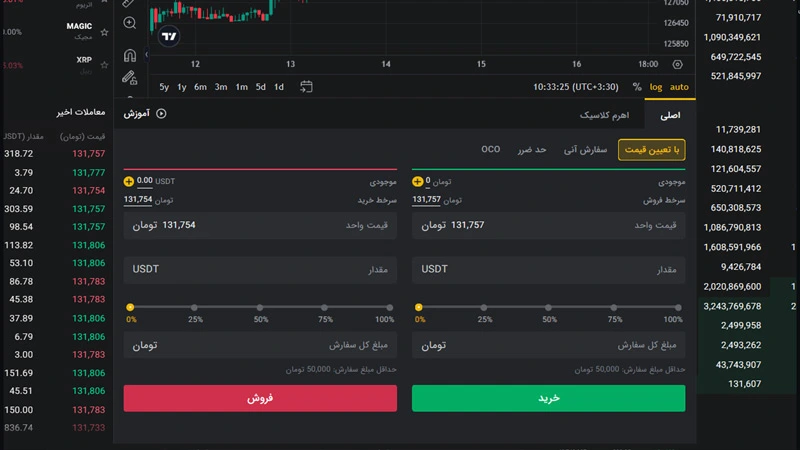Click buy amount USDT field

[x=548, y=269]
